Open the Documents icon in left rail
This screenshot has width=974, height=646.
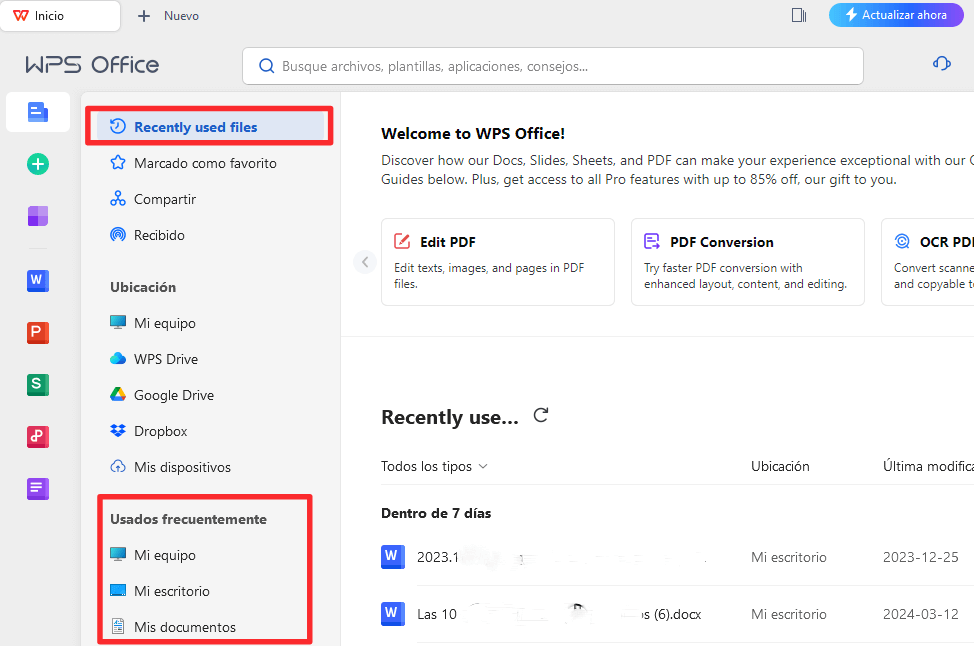coord(38,112)
